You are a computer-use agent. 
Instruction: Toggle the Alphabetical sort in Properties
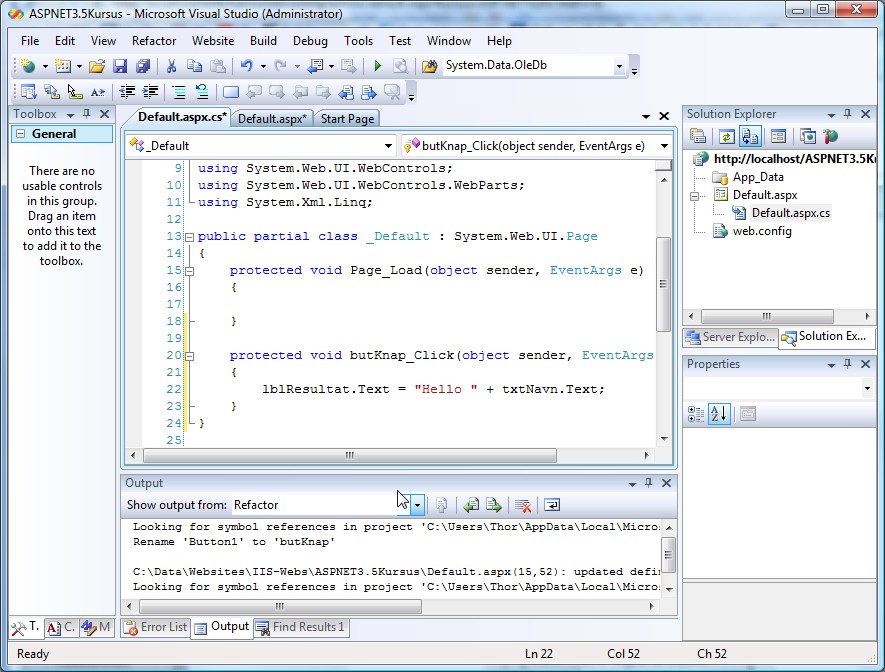point(719,414)
